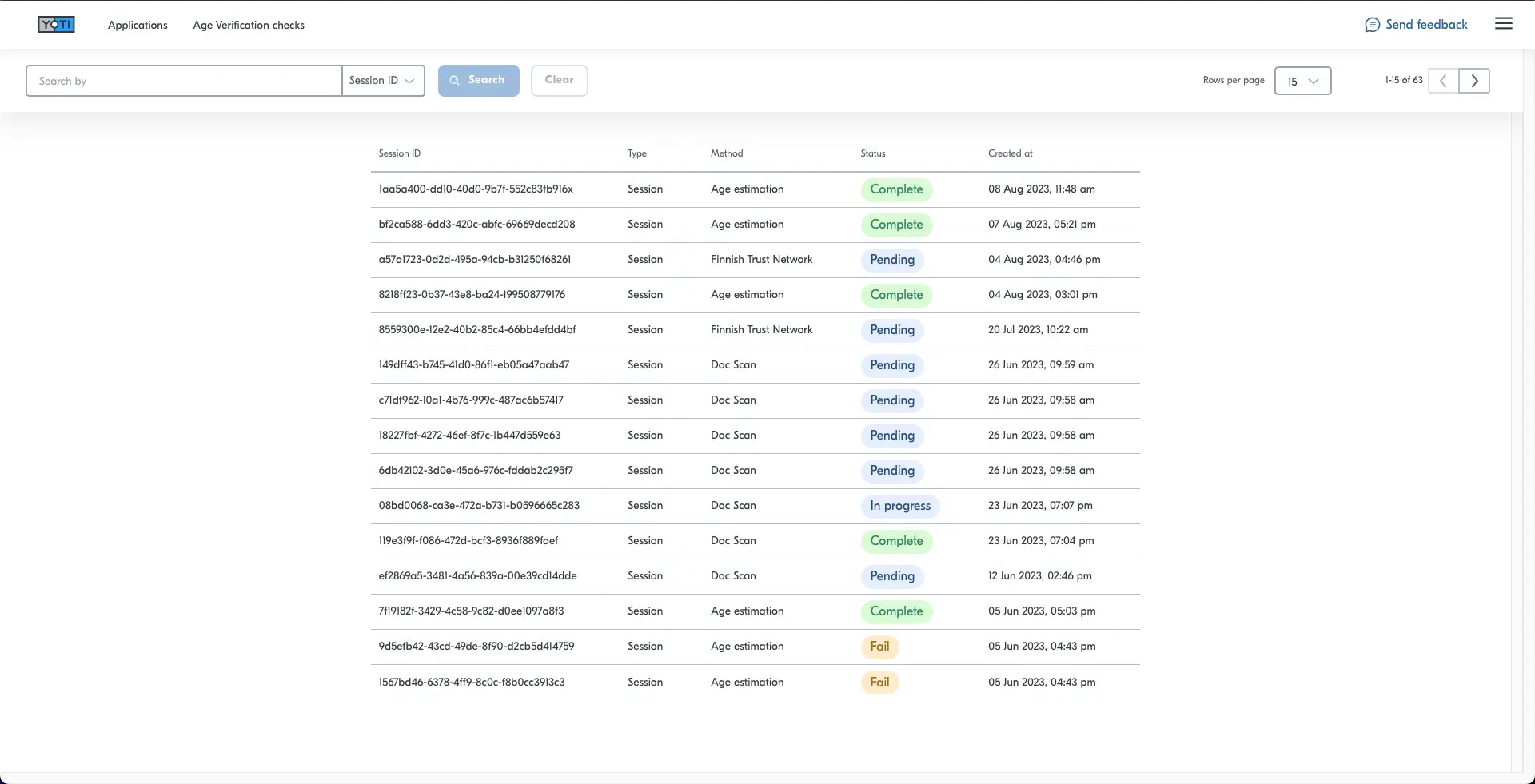Open the hamburger navigation menu
Screen dimensions: 1535x784
tap(1504, 23)
